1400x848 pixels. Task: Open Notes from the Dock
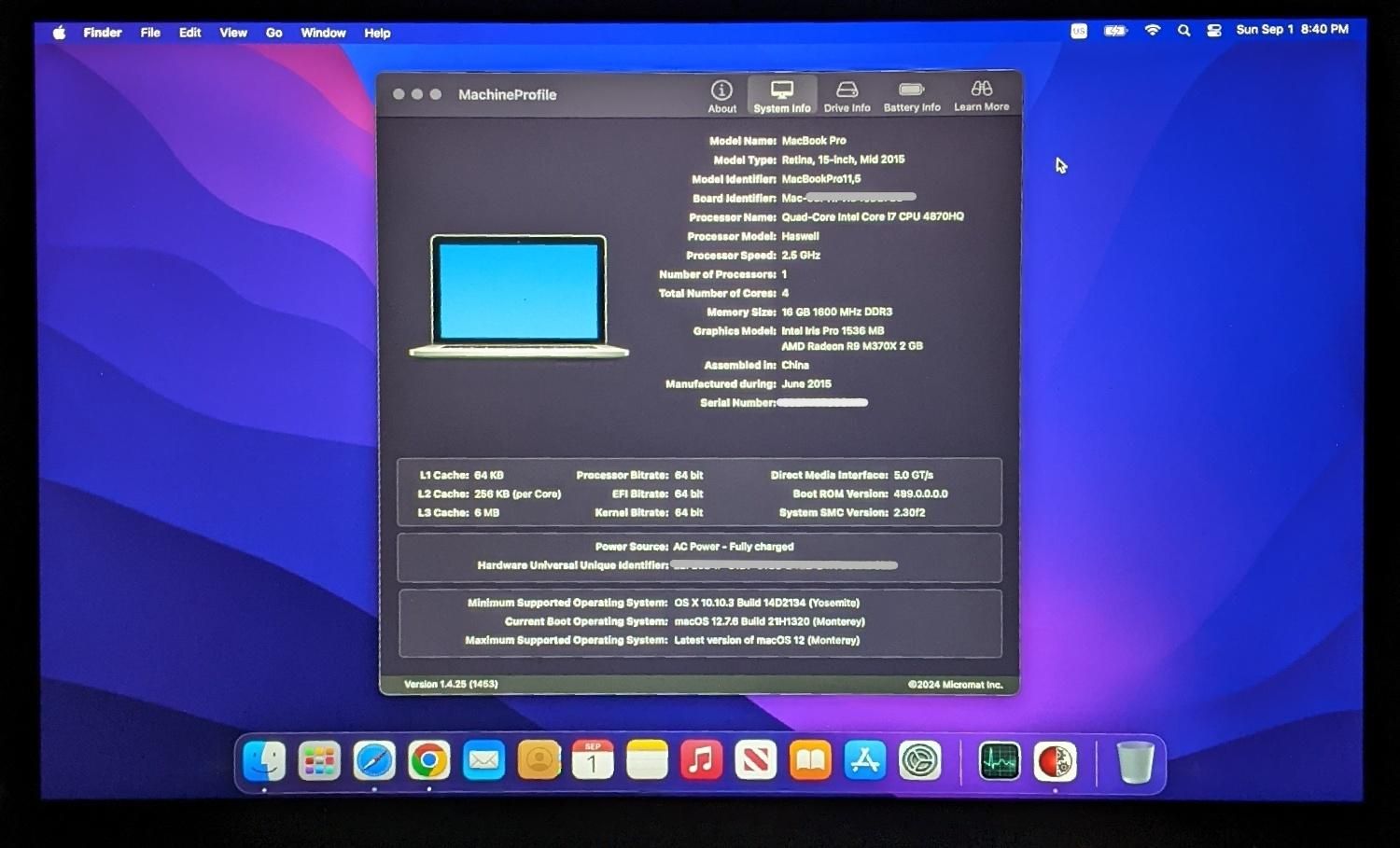point(648,761)
